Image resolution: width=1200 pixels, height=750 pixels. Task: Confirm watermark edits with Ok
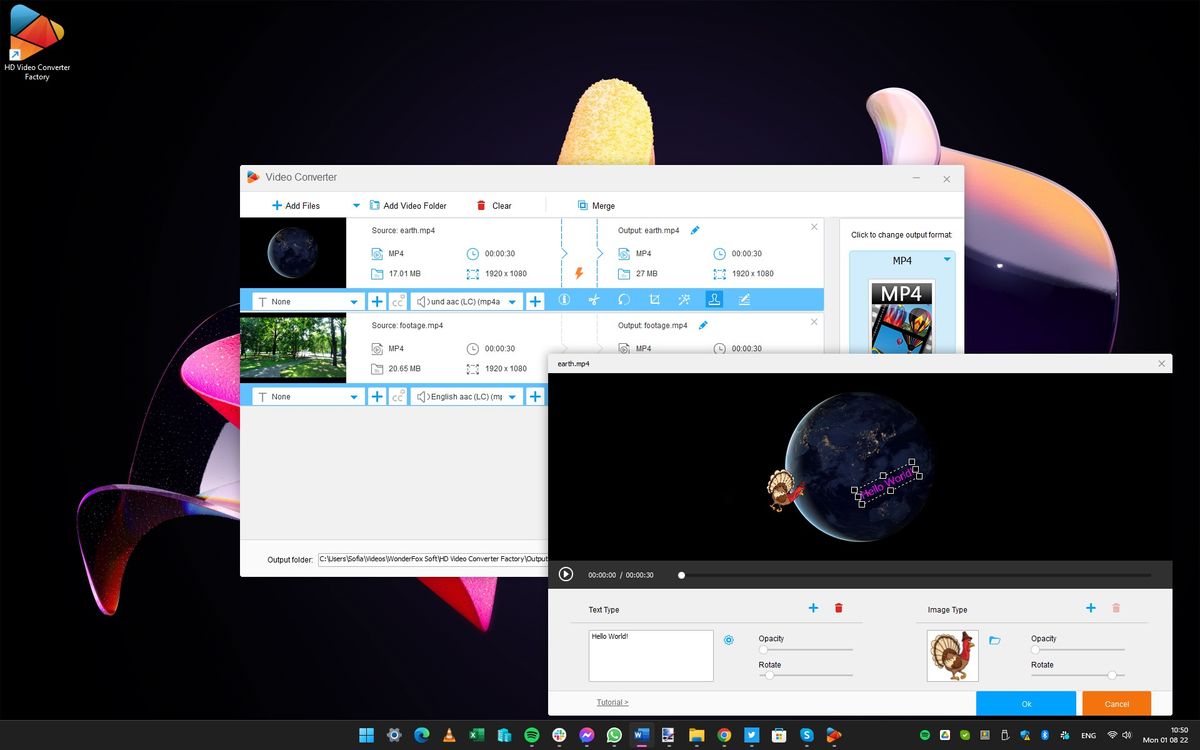tap(1026, 704)
